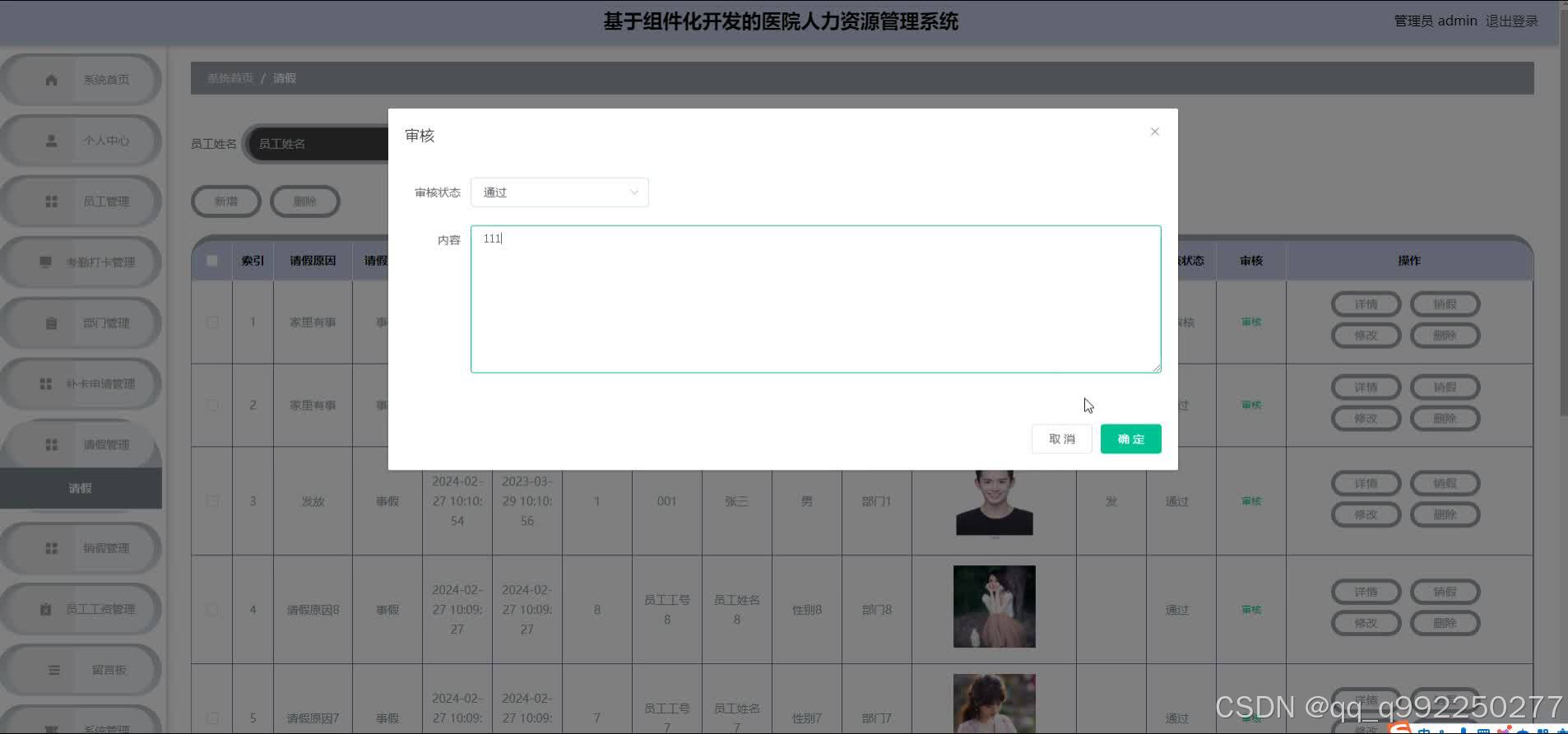Check the checkbox for row 4
Image resolution: width=1568 pixels, height=734 pixels.
coord(212,610)
